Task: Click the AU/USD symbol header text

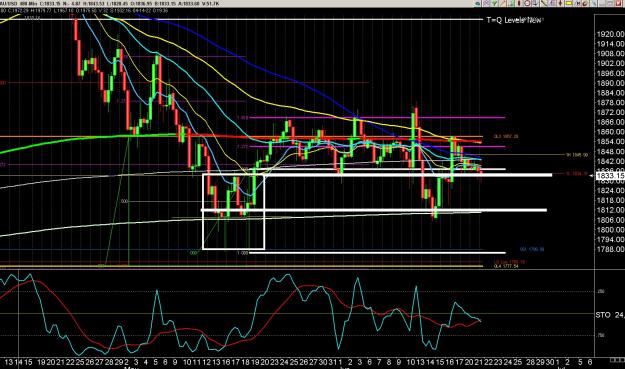Action: tap(8, 3)
